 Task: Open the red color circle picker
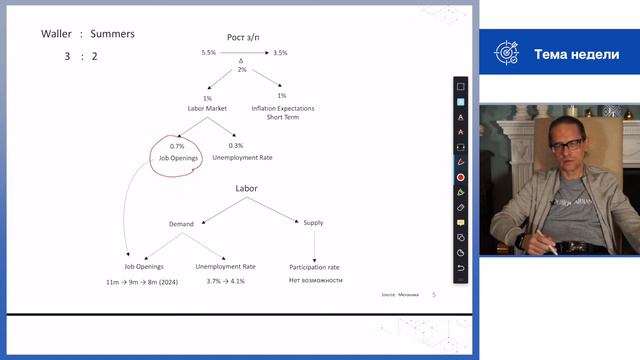click(x=460, y=177)
